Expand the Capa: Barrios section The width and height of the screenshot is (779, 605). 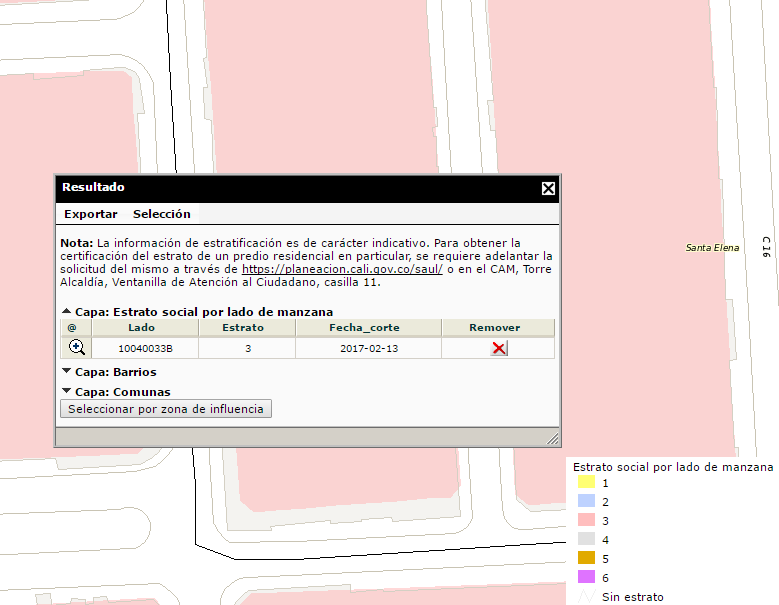tap(66, 372)
